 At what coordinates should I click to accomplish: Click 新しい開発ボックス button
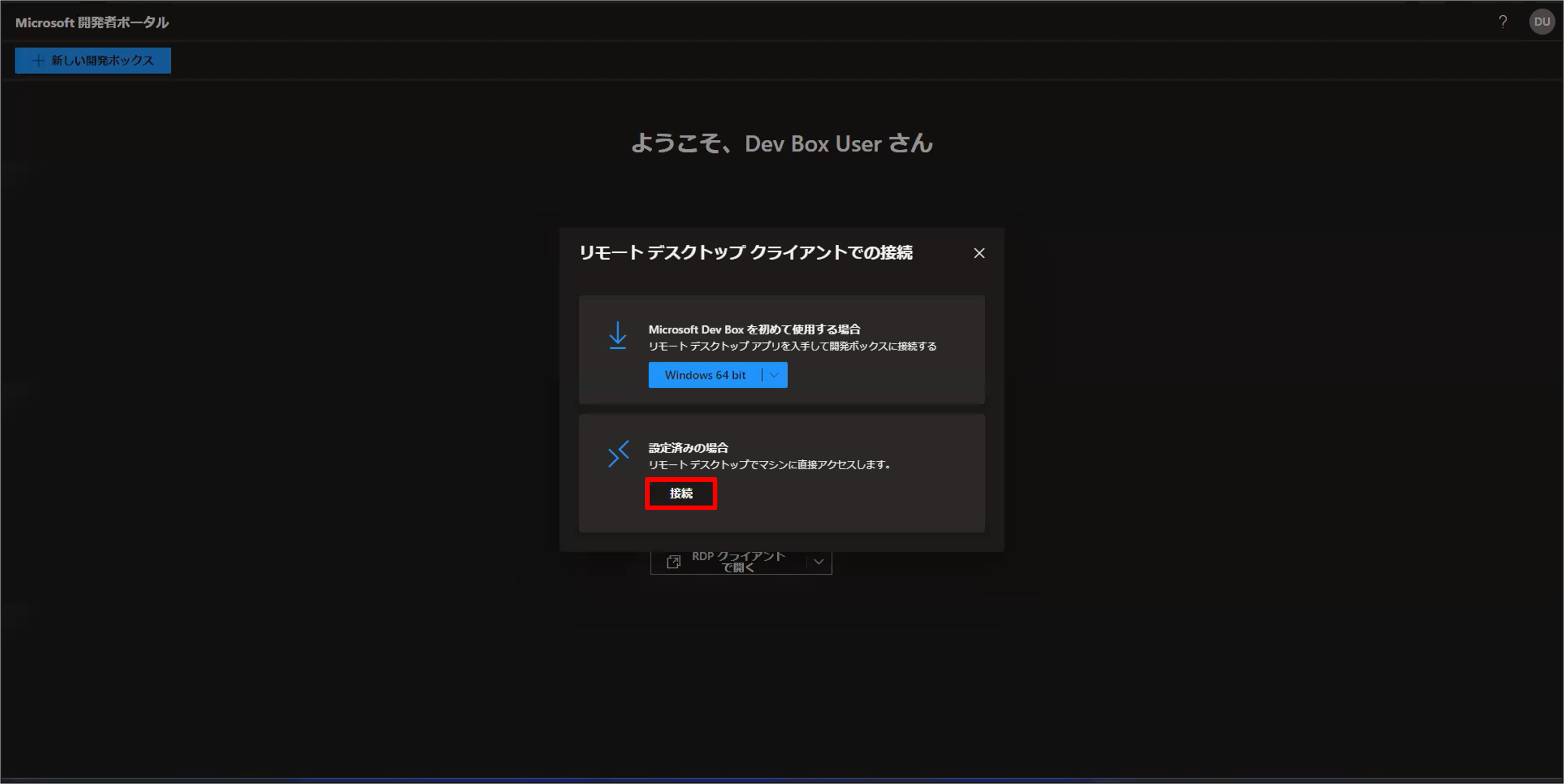(x=93, y=60)
